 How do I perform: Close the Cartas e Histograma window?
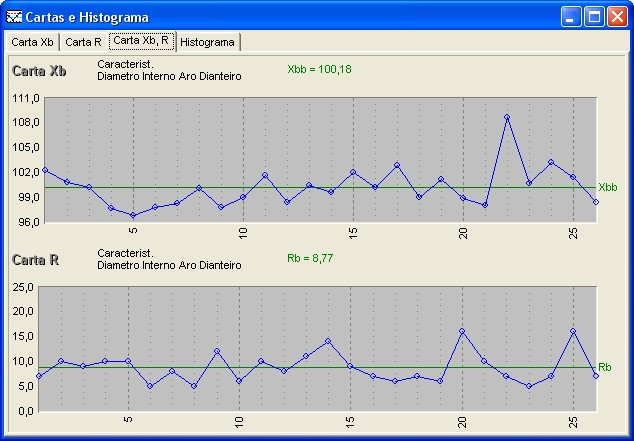tap(617, 17)
